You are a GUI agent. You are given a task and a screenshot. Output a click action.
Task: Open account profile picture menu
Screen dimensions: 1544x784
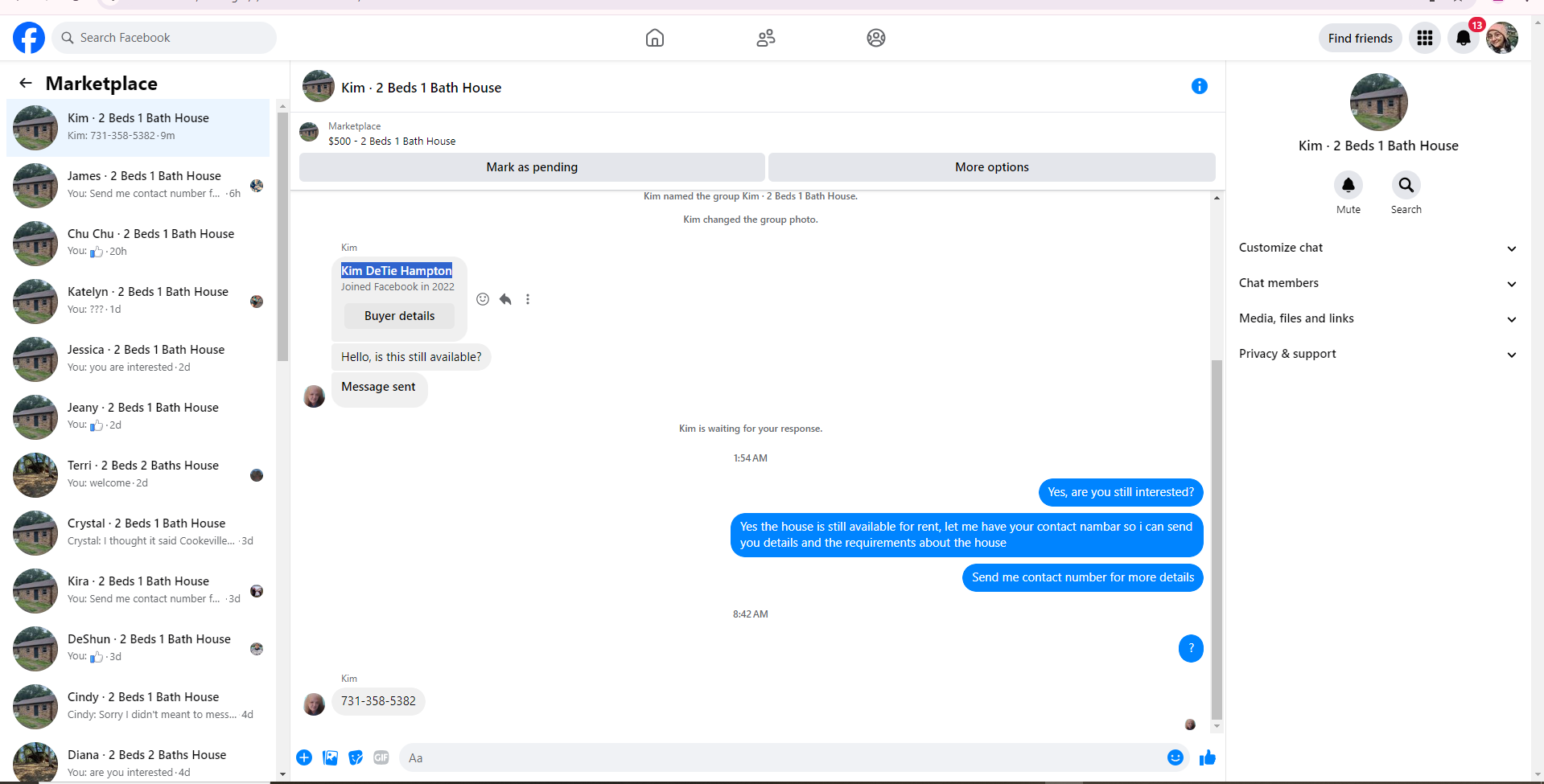[1502, 38]
